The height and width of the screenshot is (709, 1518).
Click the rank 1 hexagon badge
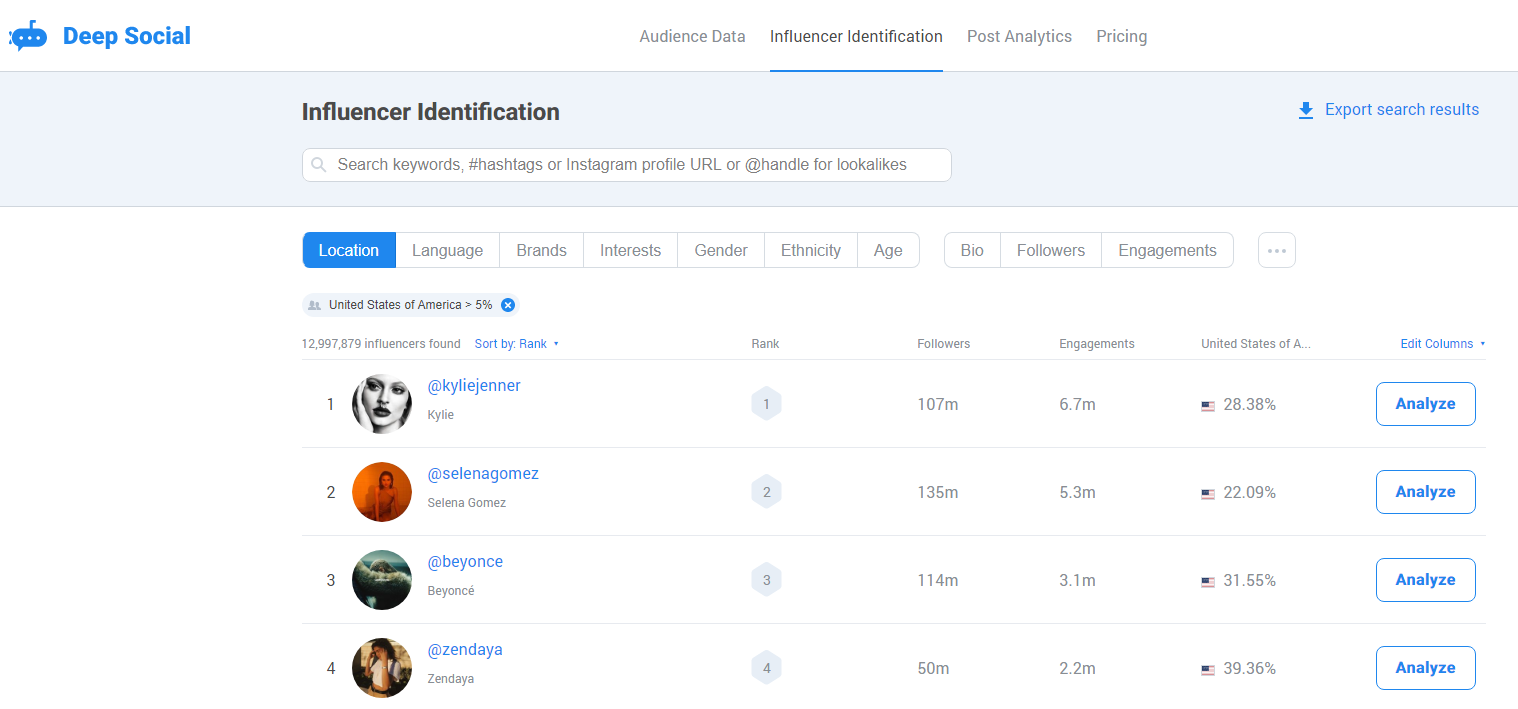(x=766, y=404)
